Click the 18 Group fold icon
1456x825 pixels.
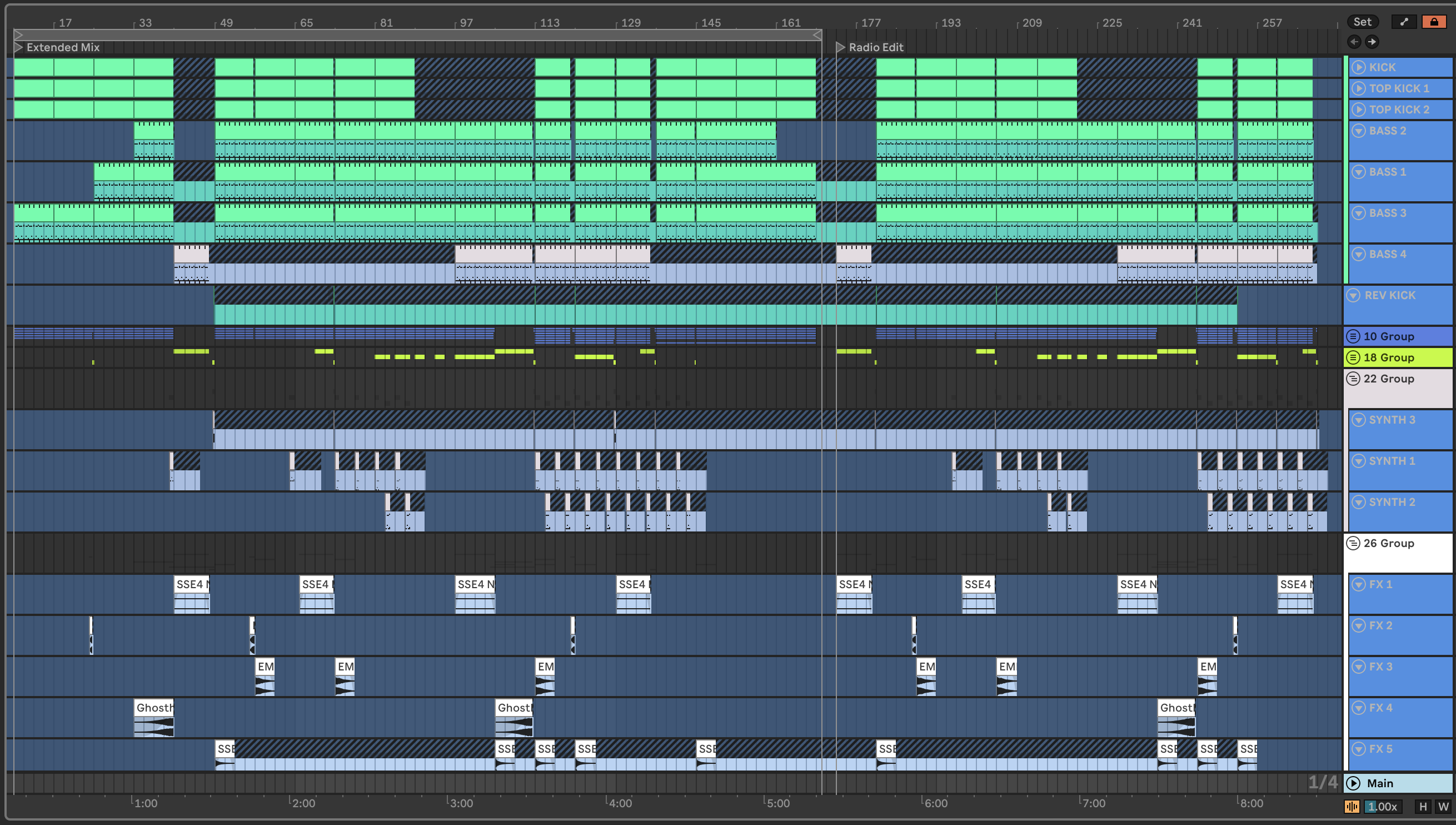1354,357
